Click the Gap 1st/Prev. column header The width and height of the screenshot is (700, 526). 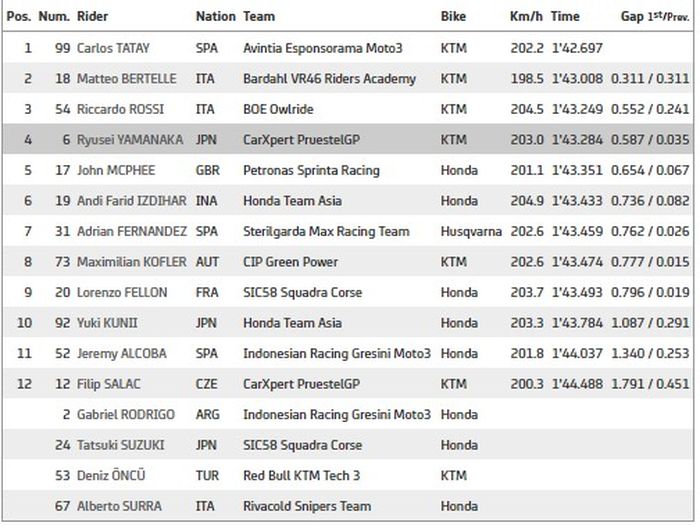coord(654,17)
